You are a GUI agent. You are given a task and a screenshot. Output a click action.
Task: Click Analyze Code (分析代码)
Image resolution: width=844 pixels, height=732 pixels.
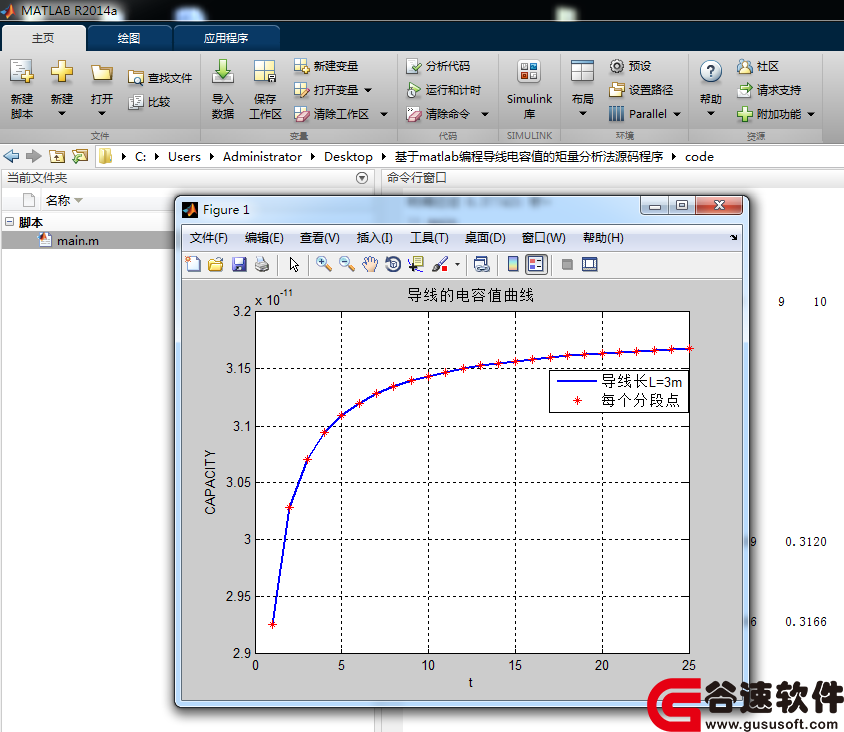[438, 66]
